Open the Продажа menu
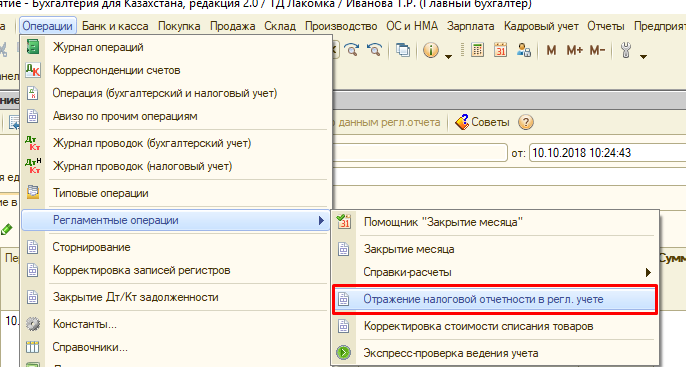Image resolution: width=686 pixels, height=367 pixels. pyautogui.click(x=232, y=26)
